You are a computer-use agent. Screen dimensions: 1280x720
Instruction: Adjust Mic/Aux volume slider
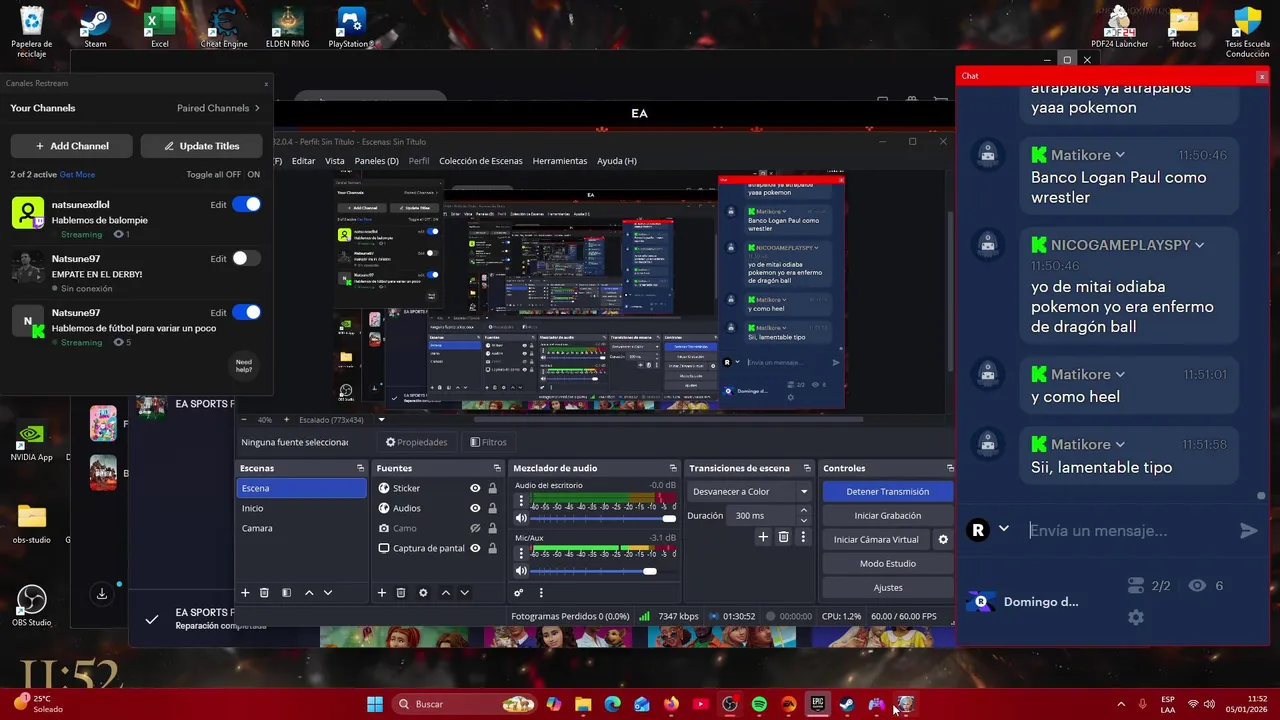pos(602,571)
